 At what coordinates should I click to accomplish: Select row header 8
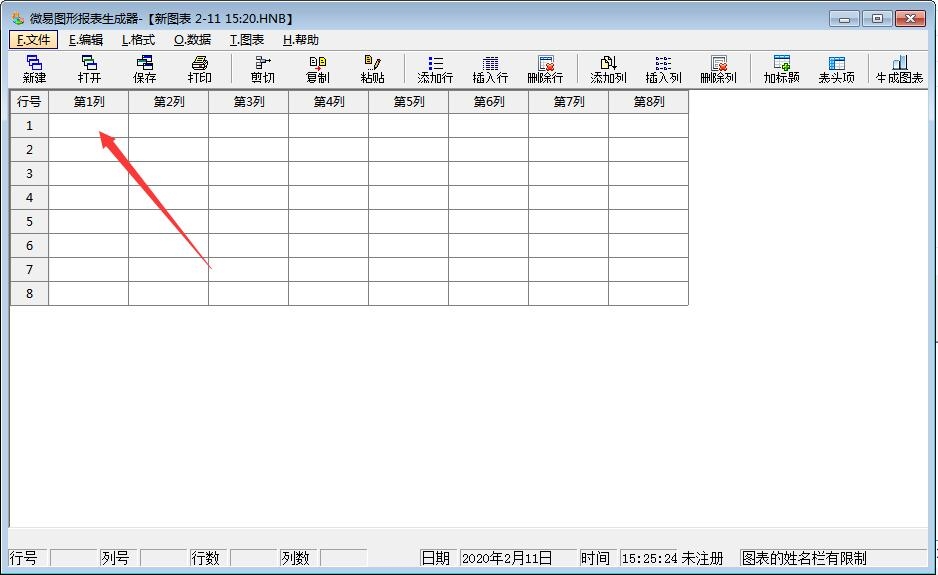[x=29, y=293]
